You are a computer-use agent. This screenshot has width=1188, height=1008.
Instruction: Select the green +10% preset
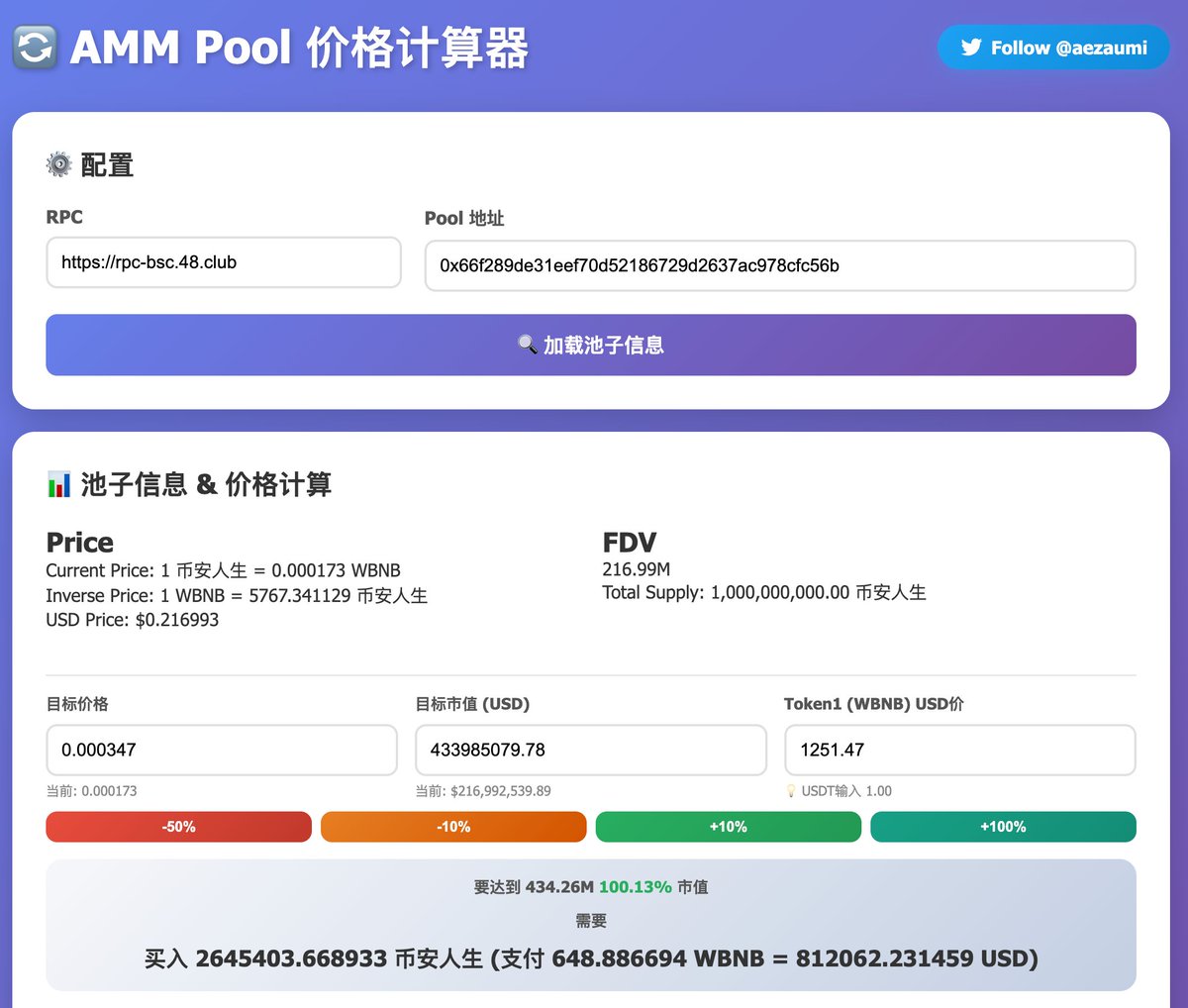tap(728, 827)
